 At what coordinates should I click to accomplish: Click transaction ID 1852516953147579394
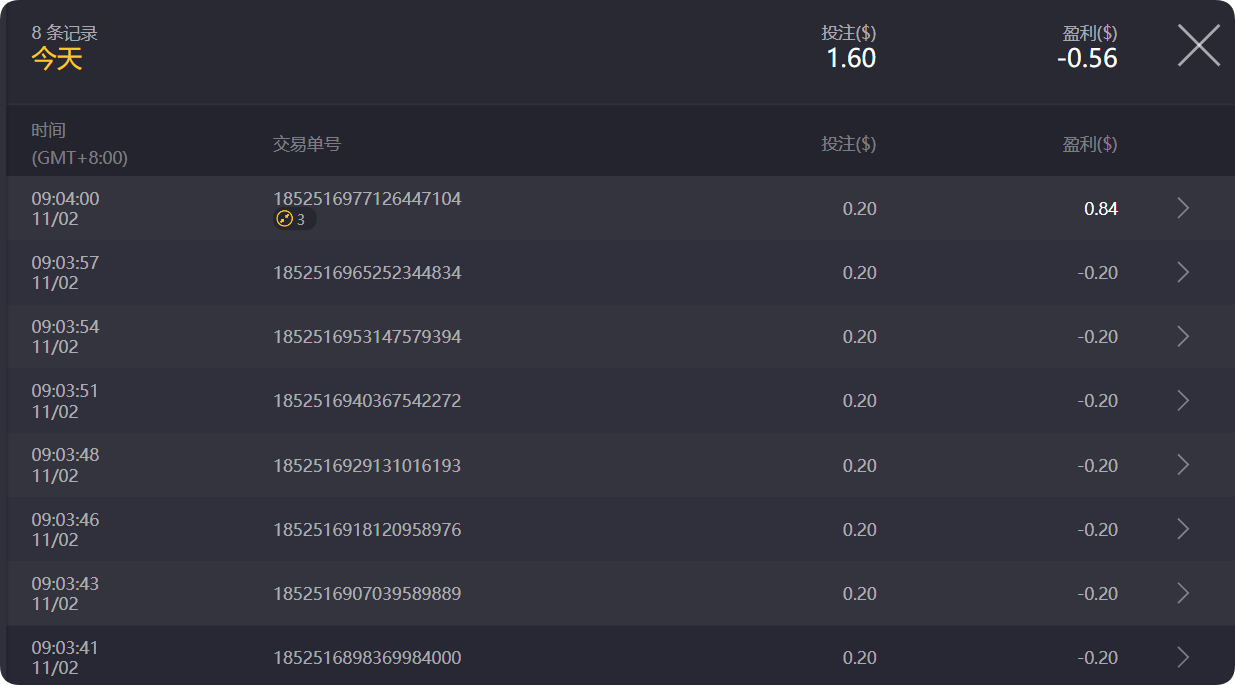(x=367, y=337)
